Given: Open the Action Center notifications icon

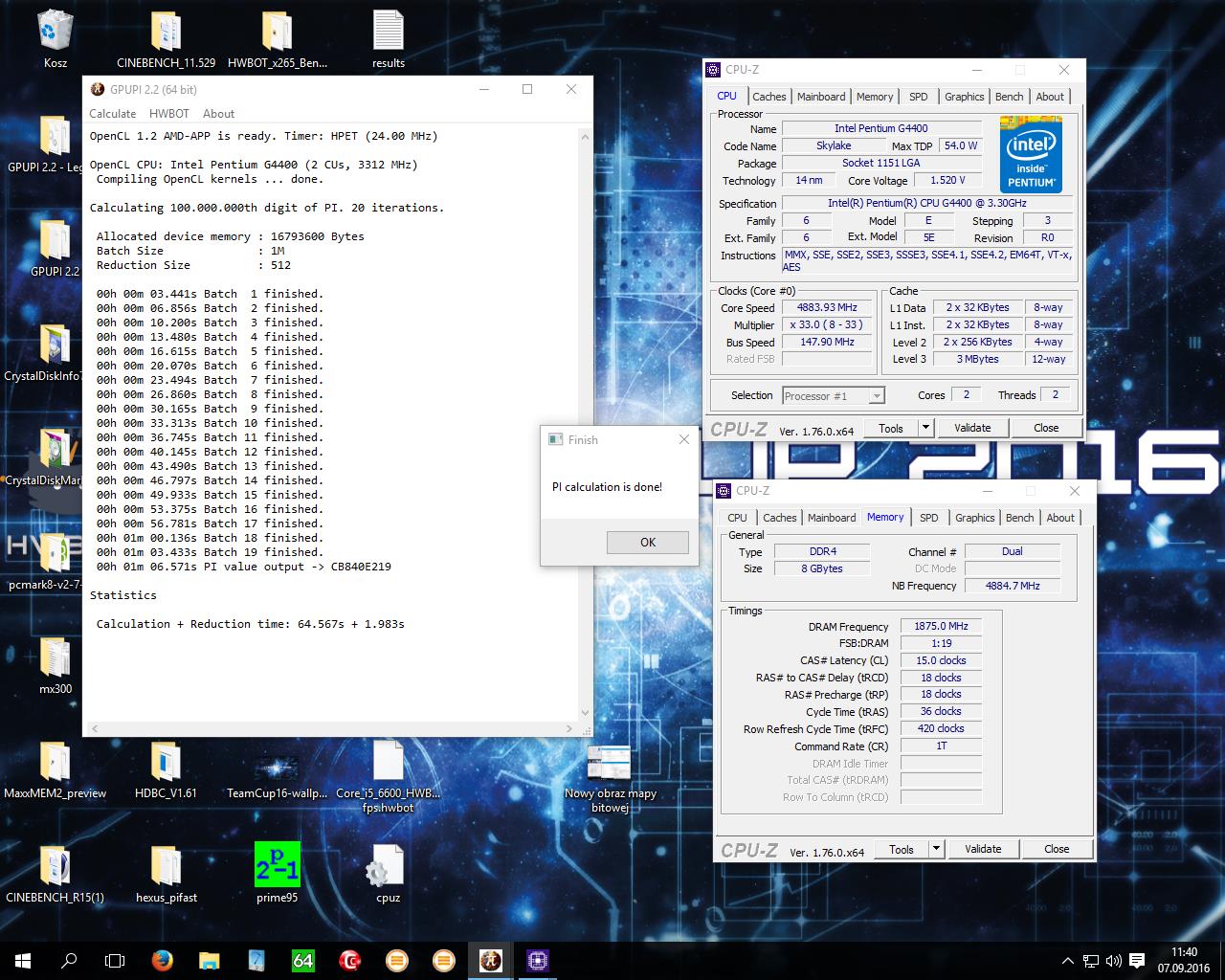Looking at the screenshot, I should (1137, 961).
